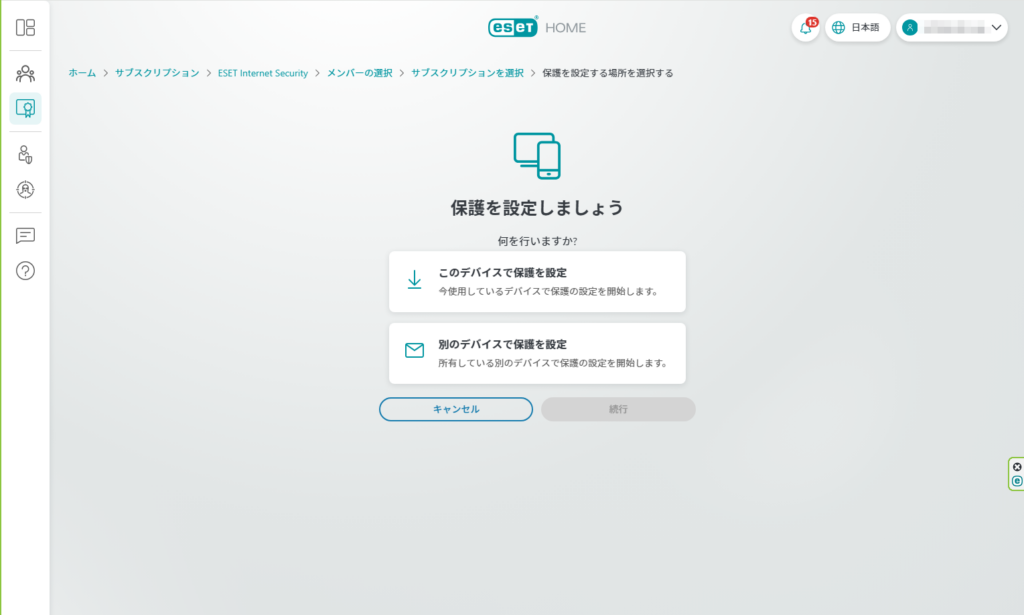Click the green ESET side widget icon
1024x615 pixels.
[x=1017, y=481]
